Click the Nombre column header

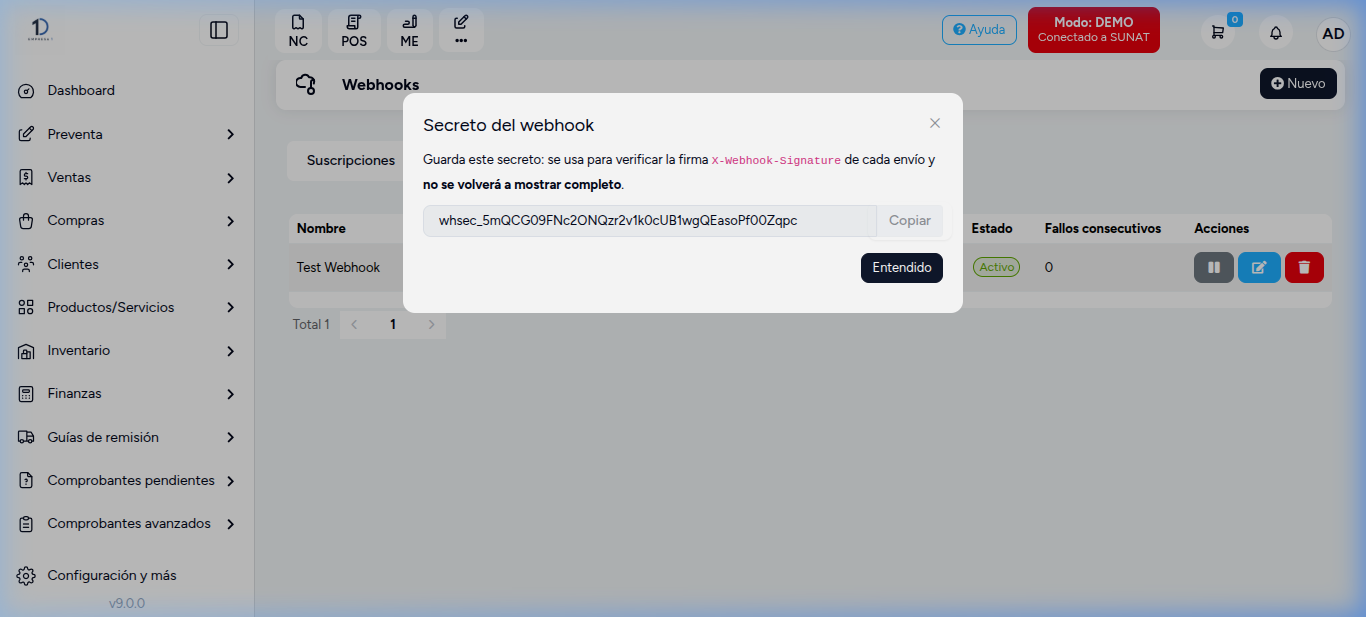coord(321,228)
